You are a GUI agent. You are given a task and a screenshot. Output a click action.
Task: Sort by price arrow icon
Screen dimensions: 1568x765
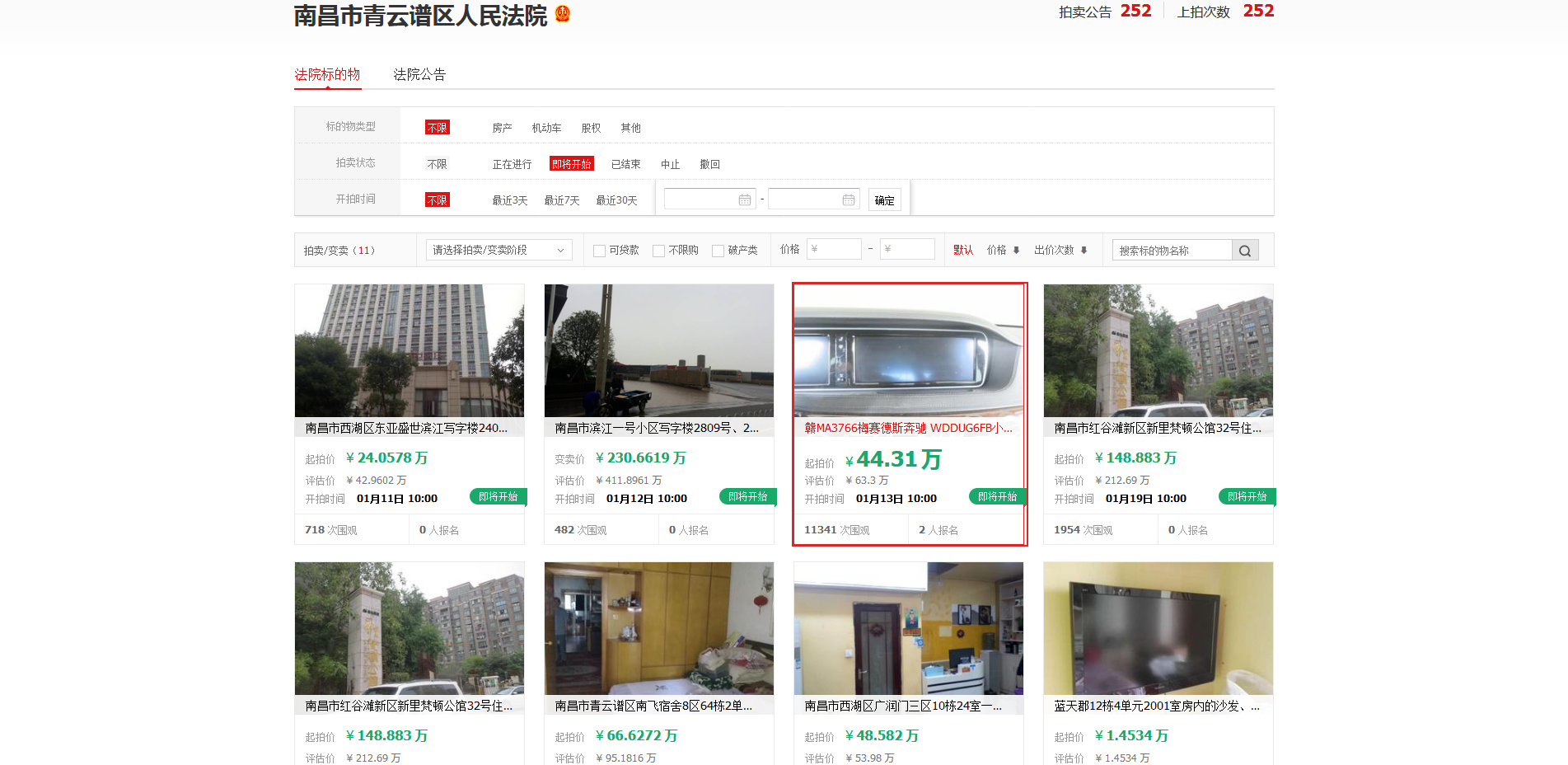(x=1016, y=251)
